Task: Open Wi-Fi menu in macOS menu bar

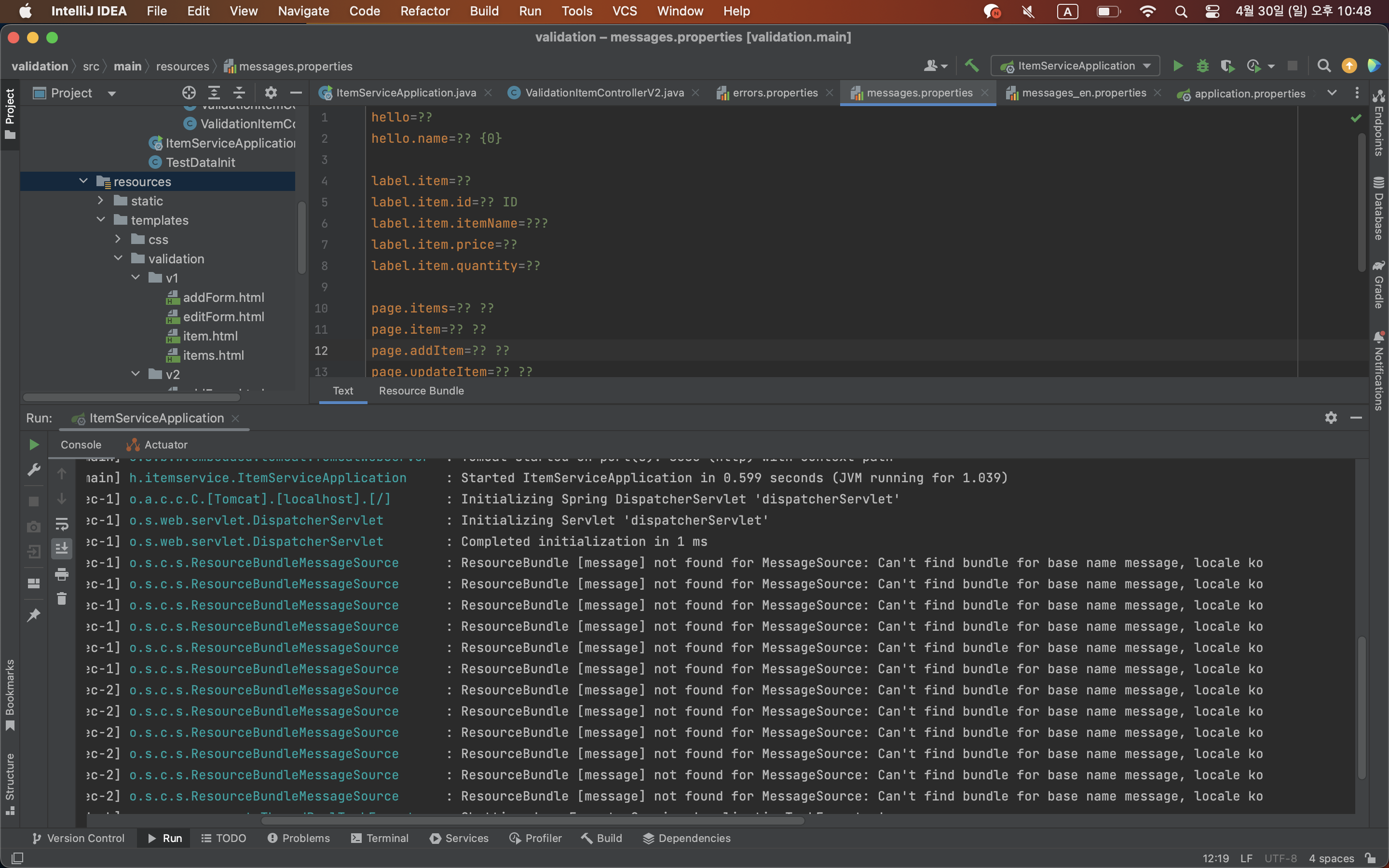Action: (x=1147, y=11)
